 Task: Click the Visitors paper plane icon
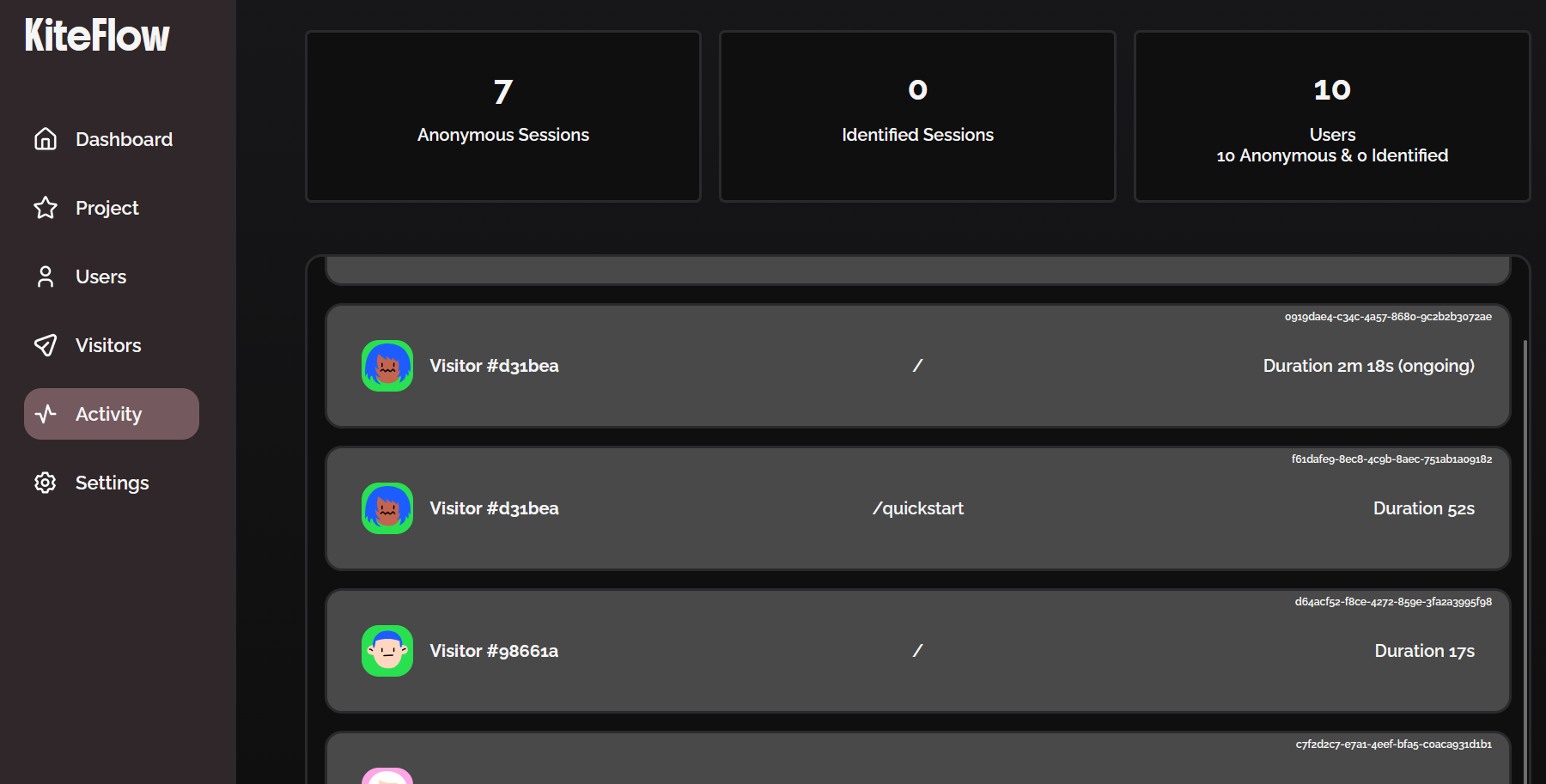coord(46,345)
